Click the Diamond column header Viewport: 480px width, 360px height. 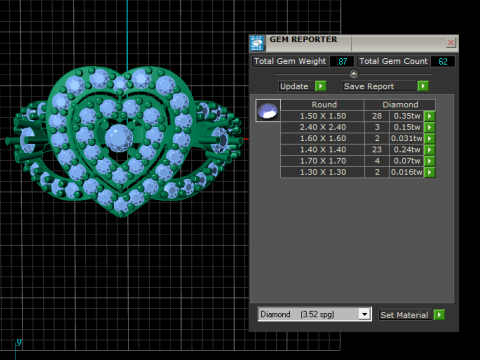click(400, 105)
